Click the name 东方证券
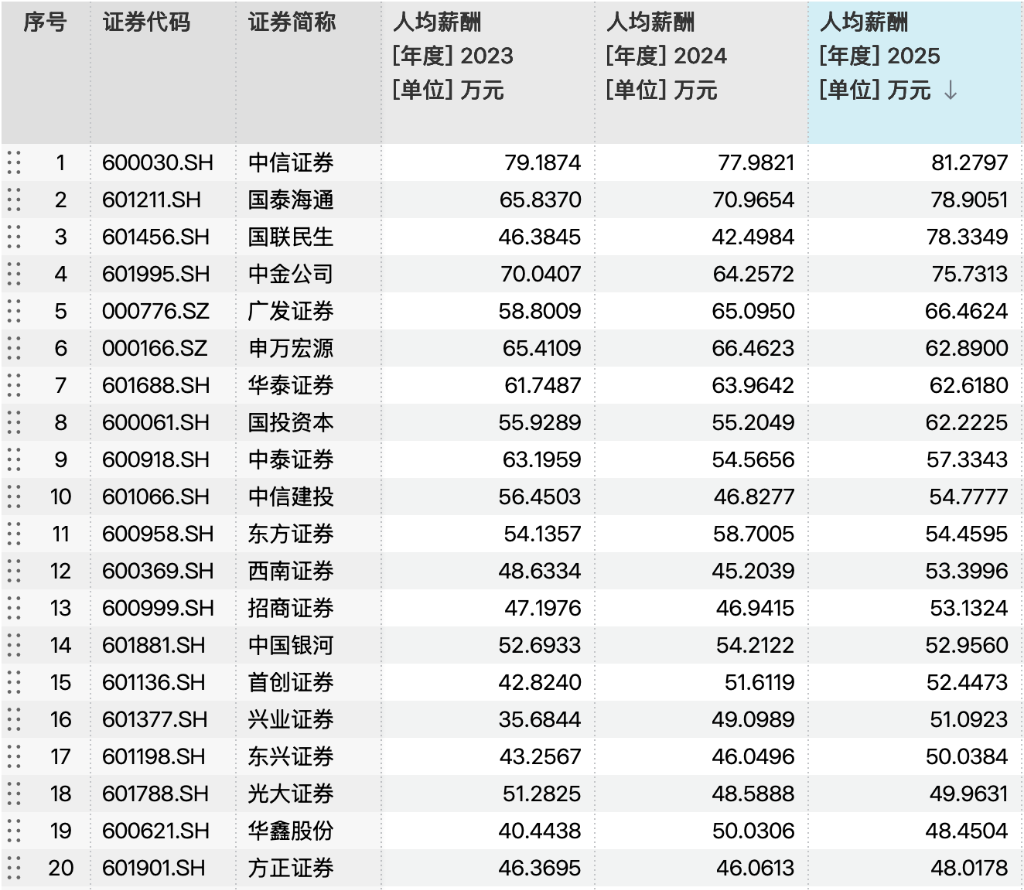This screenshot has width=1024, height=890. click(x=291, y=534)
